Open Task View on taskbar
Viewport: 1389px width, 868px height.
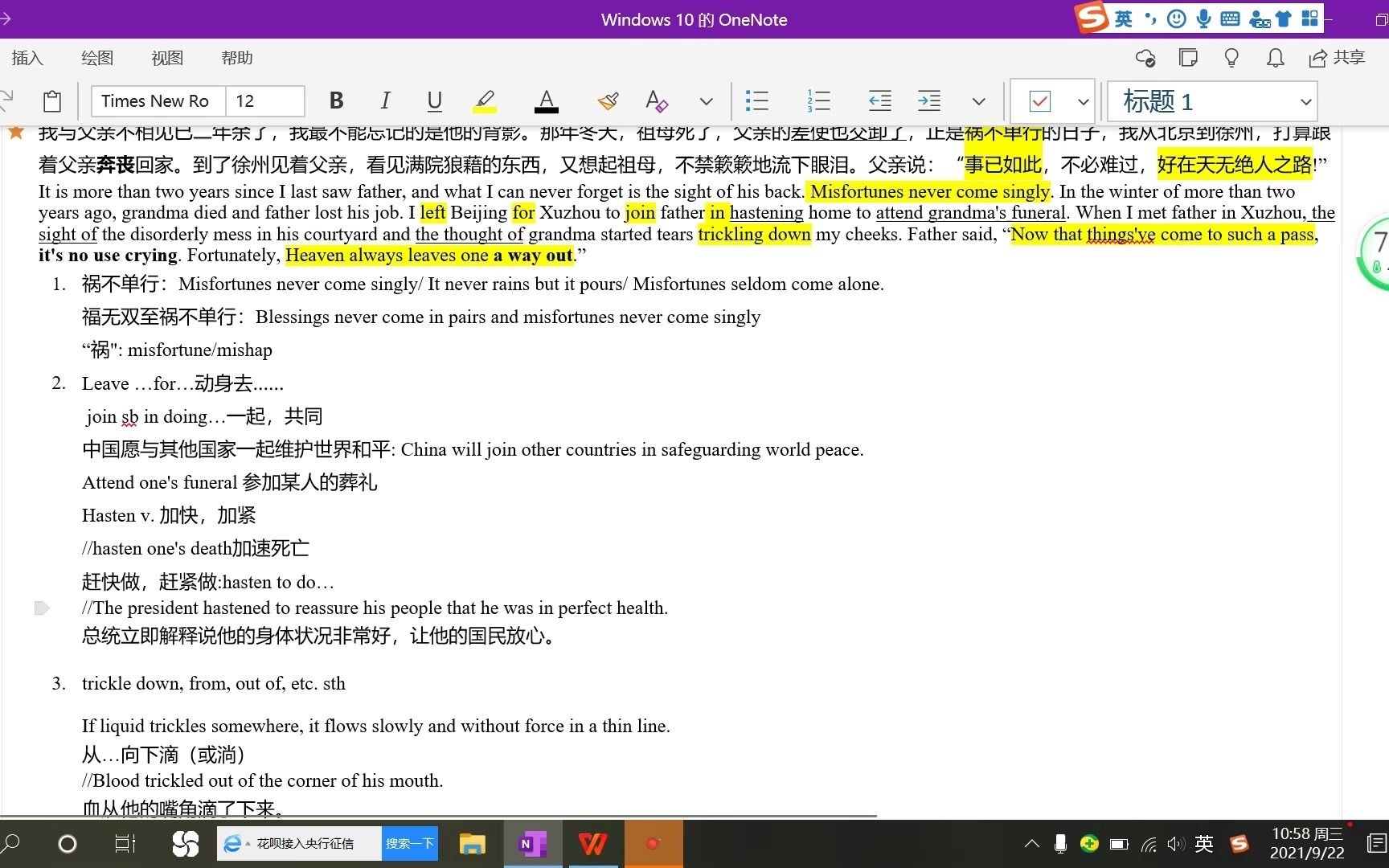coord(125,844)
